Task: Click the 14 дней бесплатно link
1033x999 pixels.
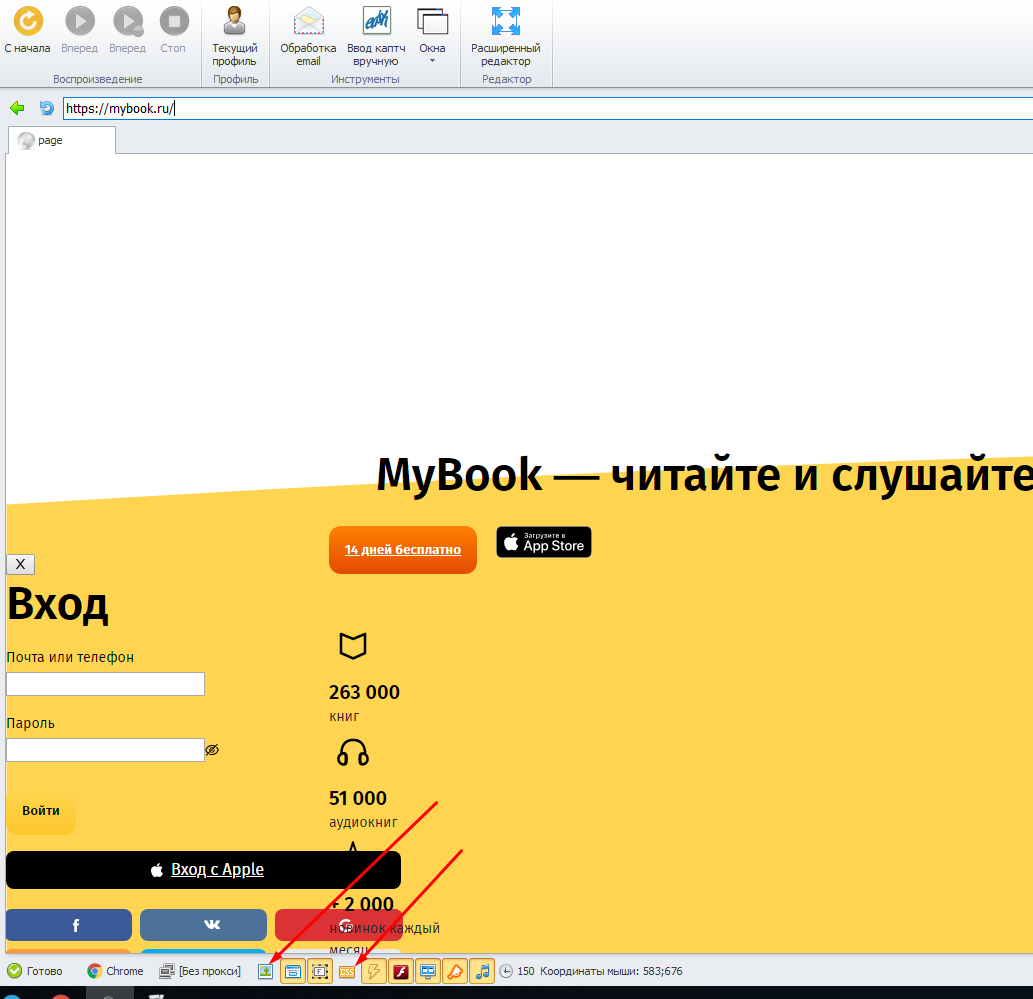Action: click(x=403, y=550)
